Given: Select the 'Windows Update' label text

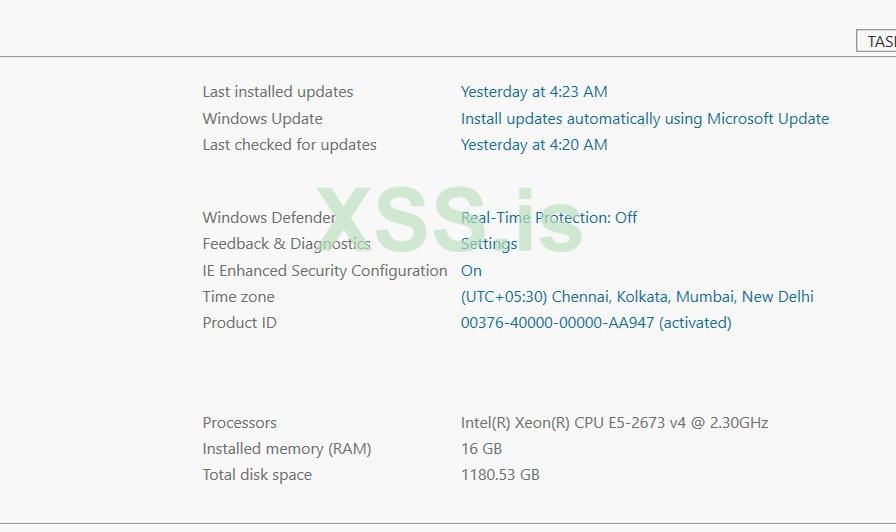Looking at the screenshot, I should point(262,118).
